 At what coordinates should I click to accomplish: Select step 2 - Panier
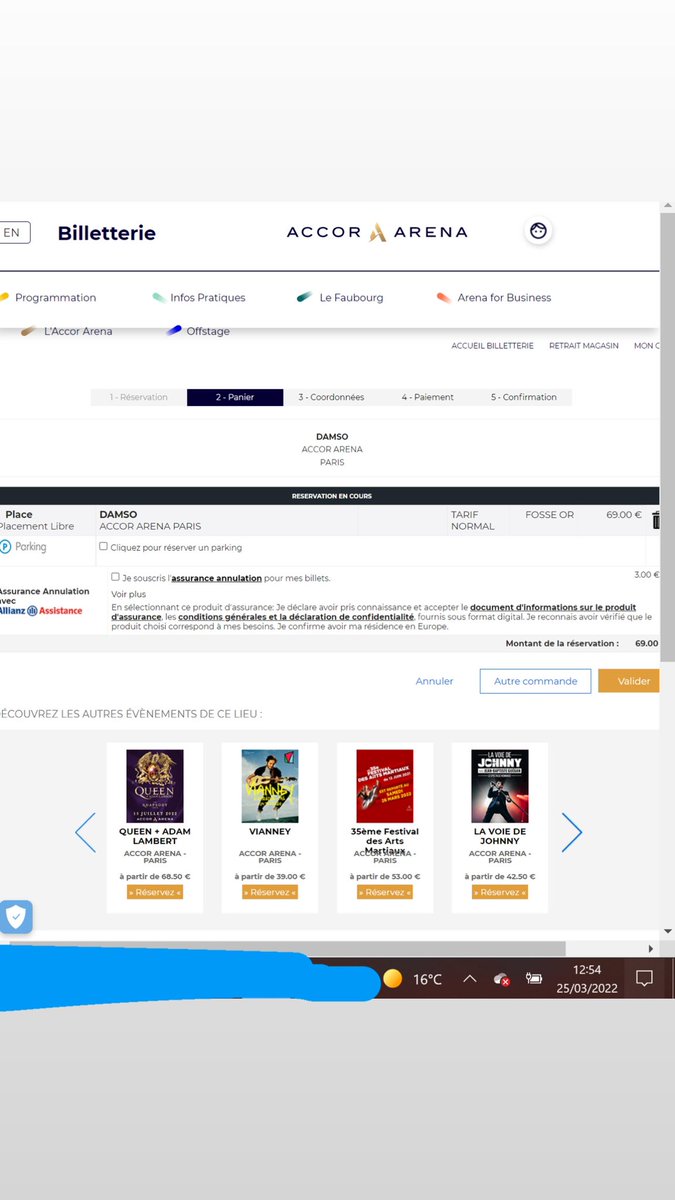(235, 397)
